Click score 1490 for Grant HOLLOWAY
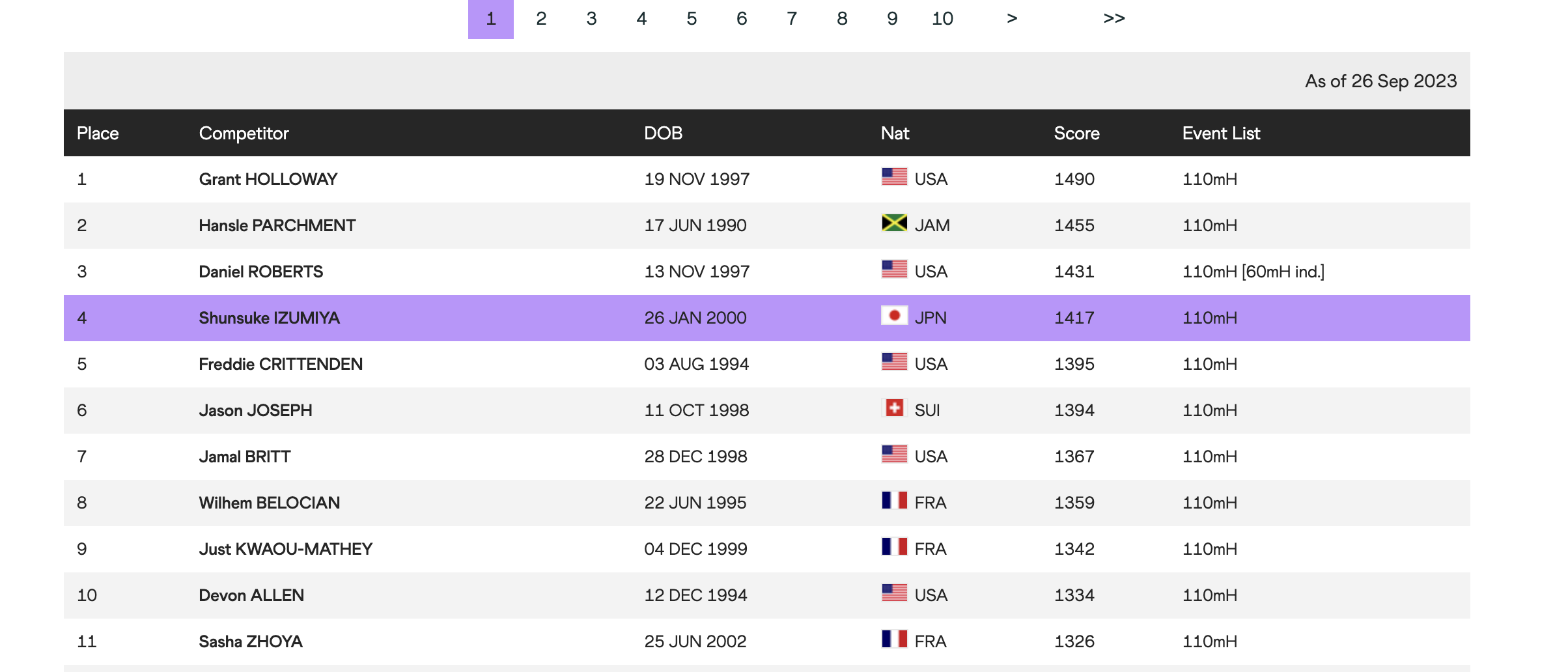1568x672 pixels. click(x=1074, y=179)
